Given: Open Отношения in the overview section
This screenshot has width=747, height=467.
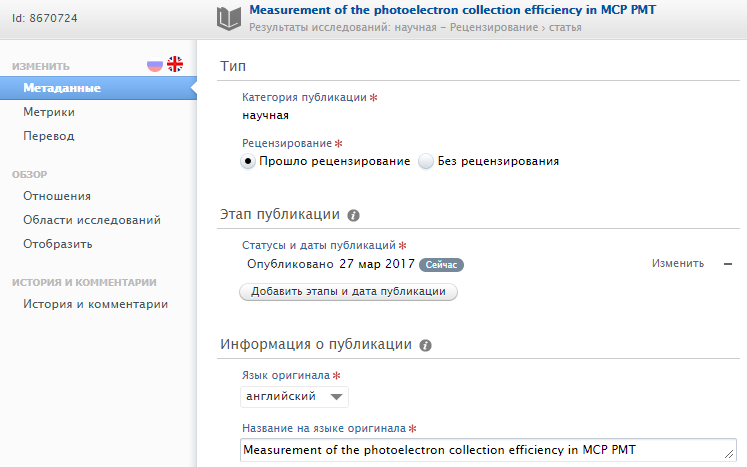Looking at the screenshot, I should pyautogui.click(x=57, y=196).
